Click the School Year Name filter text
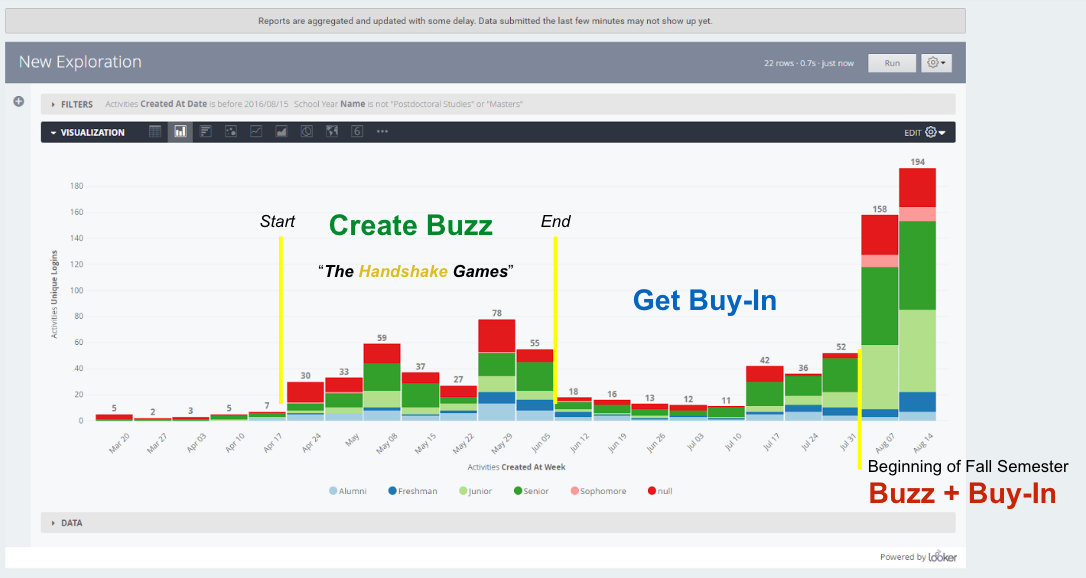 point(408,105)
